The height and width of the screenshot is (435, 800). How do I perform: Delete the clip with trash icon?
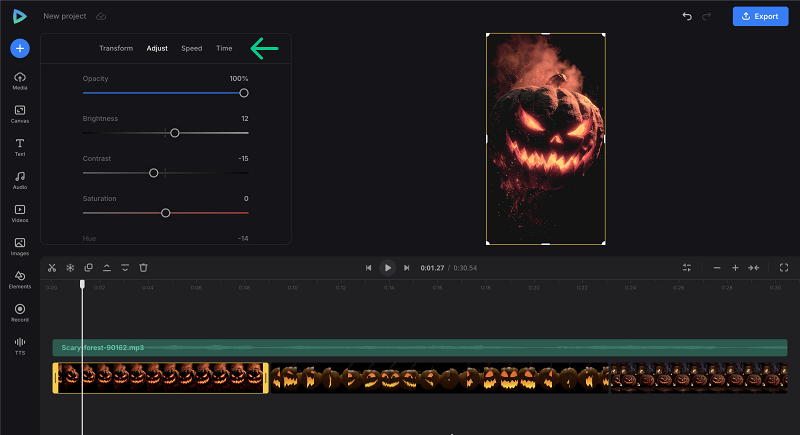point(143,268)
